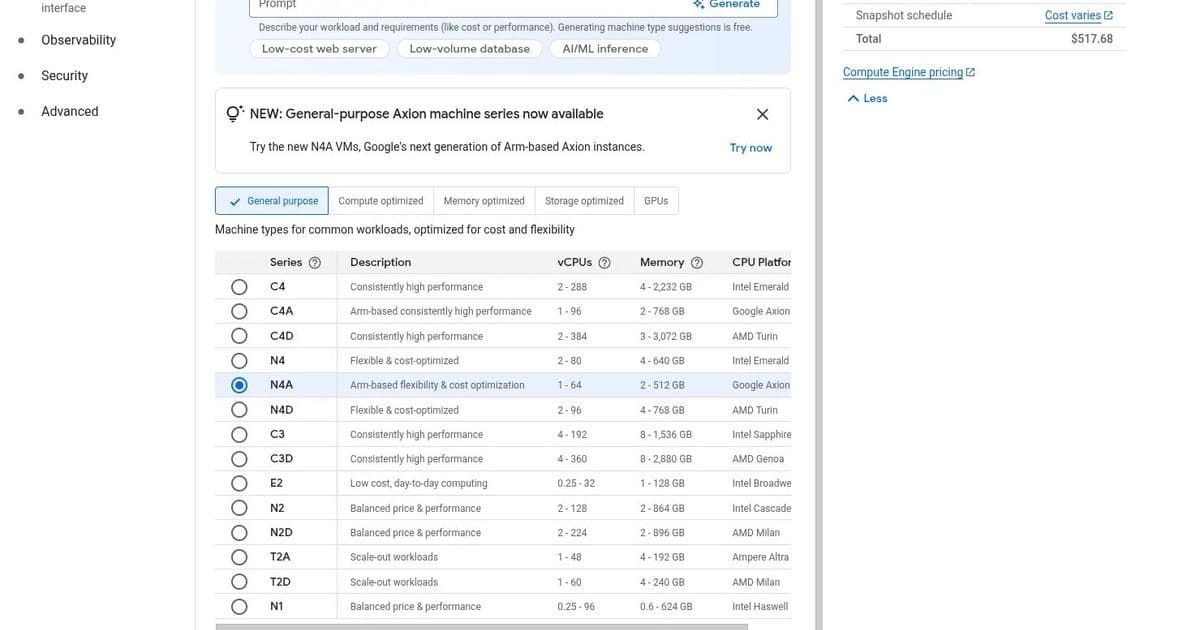1200x630 pixels.
Task: Click the horizontal scrollbar below the table
Action: [x=480, y=624]
